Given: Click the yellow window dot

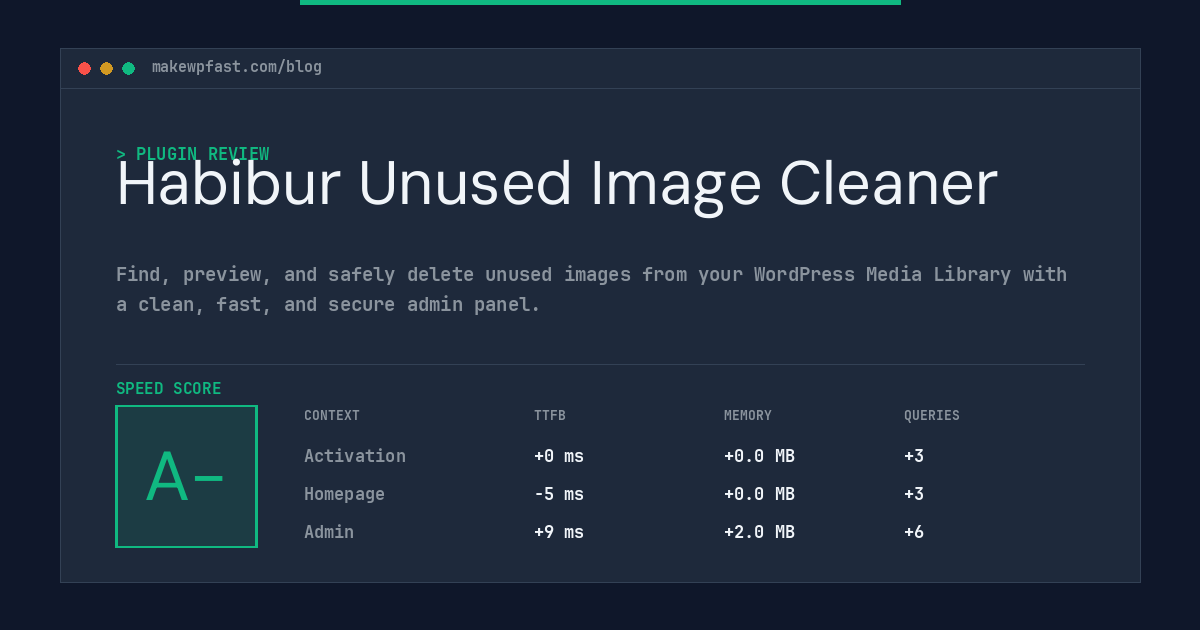Looking at the screenshot, I should point(107,68).
